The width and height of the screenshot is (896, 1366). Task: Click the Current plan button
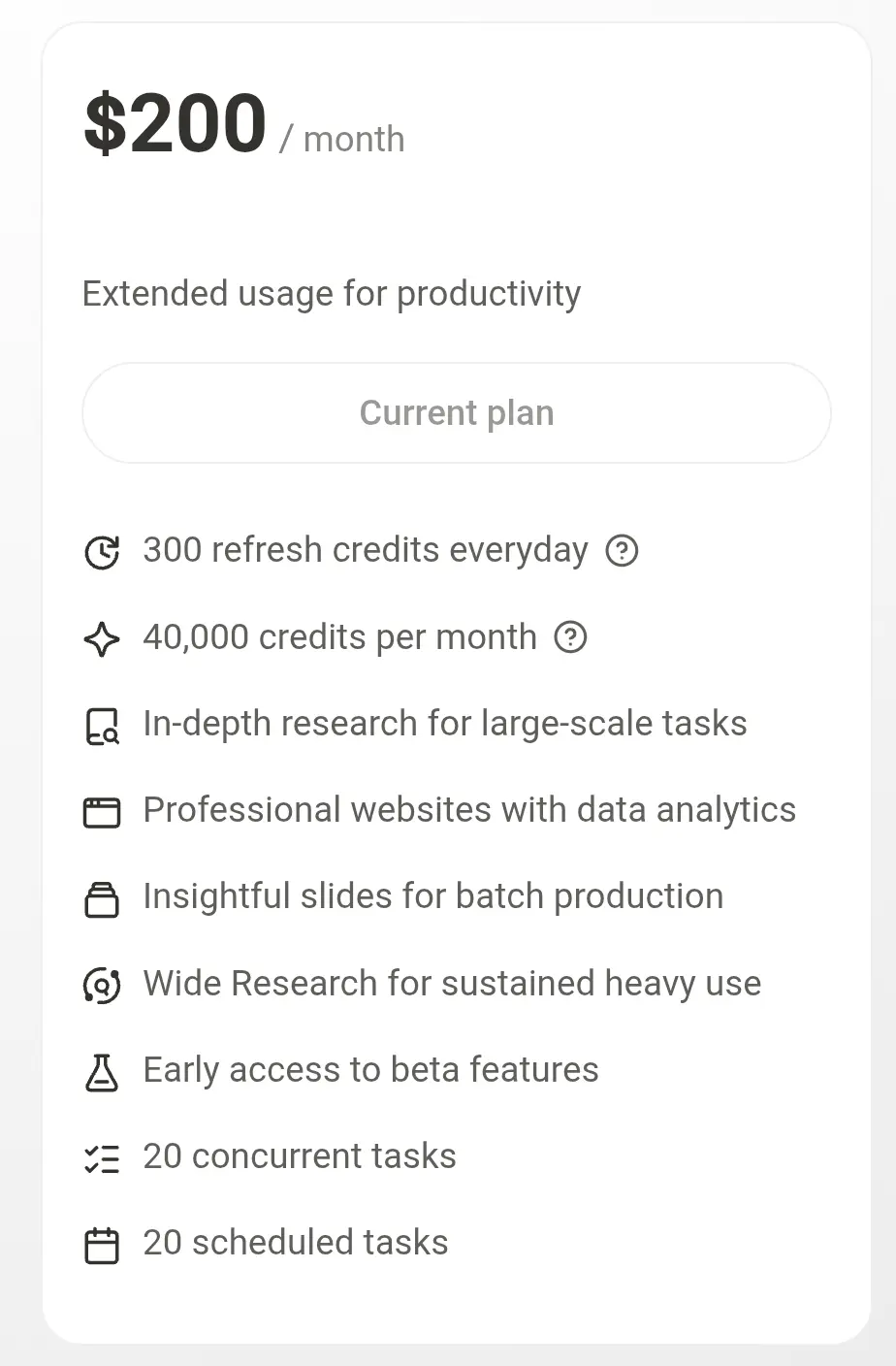point(456,412)
